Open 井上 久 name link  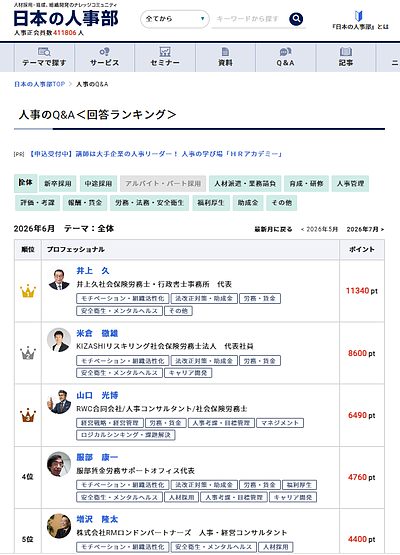pyautogui.click(x=93, y=271)
